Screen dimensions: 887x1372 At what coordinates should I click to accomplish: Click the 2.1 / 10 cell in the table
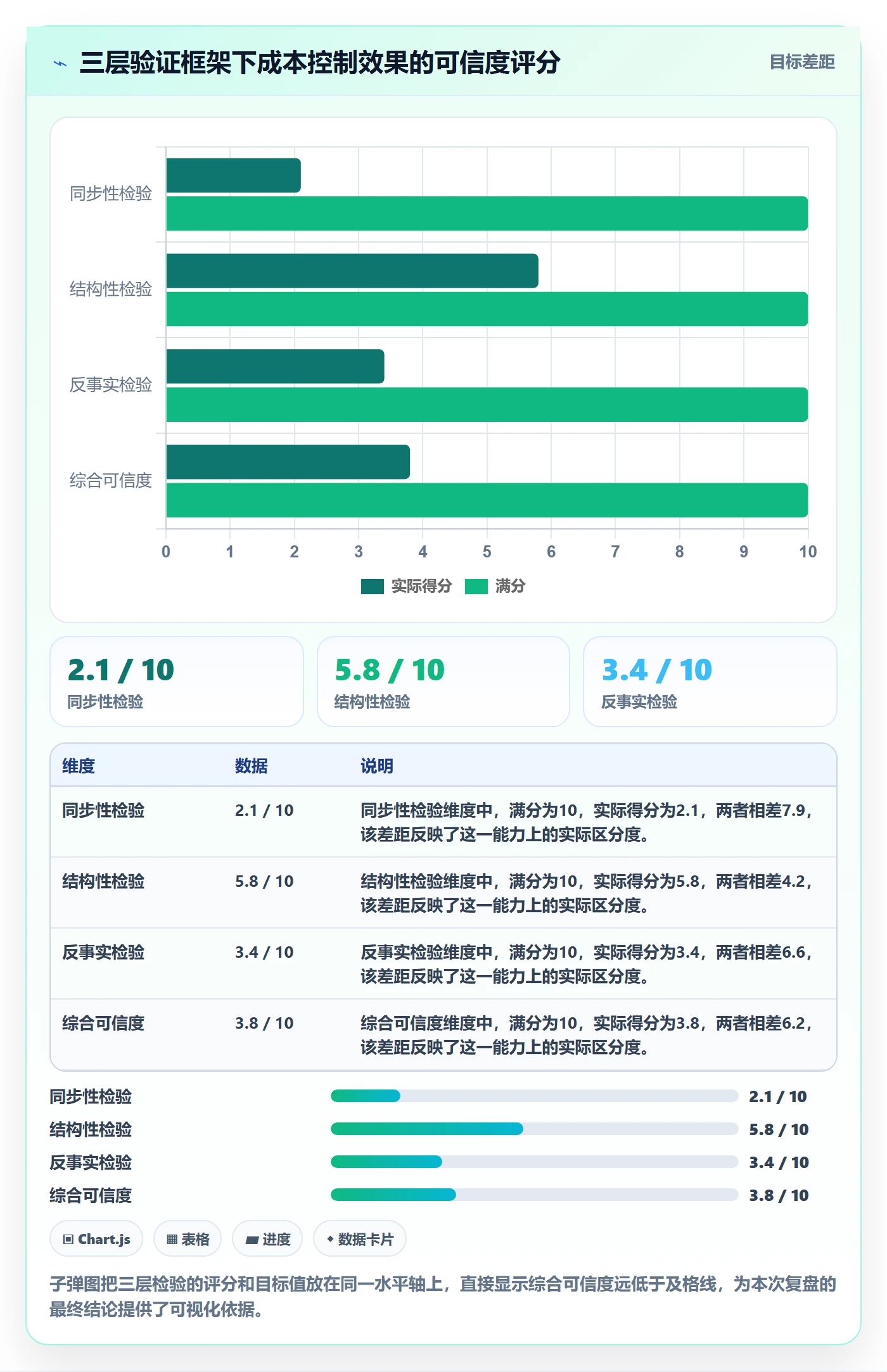(x=264, y=810)
